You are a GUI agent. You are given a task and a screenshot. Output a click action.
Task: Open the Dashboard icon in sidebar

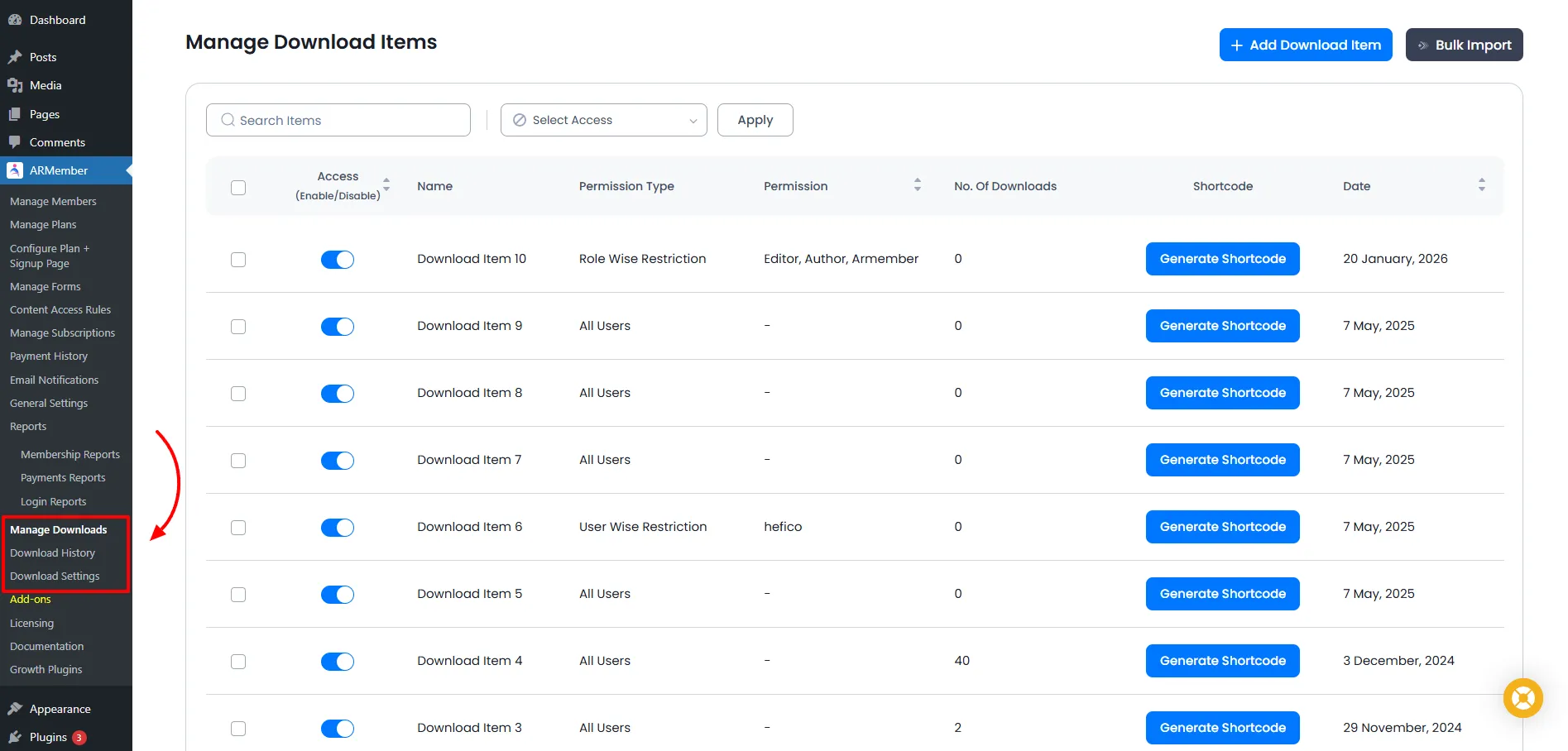(15, 19)
